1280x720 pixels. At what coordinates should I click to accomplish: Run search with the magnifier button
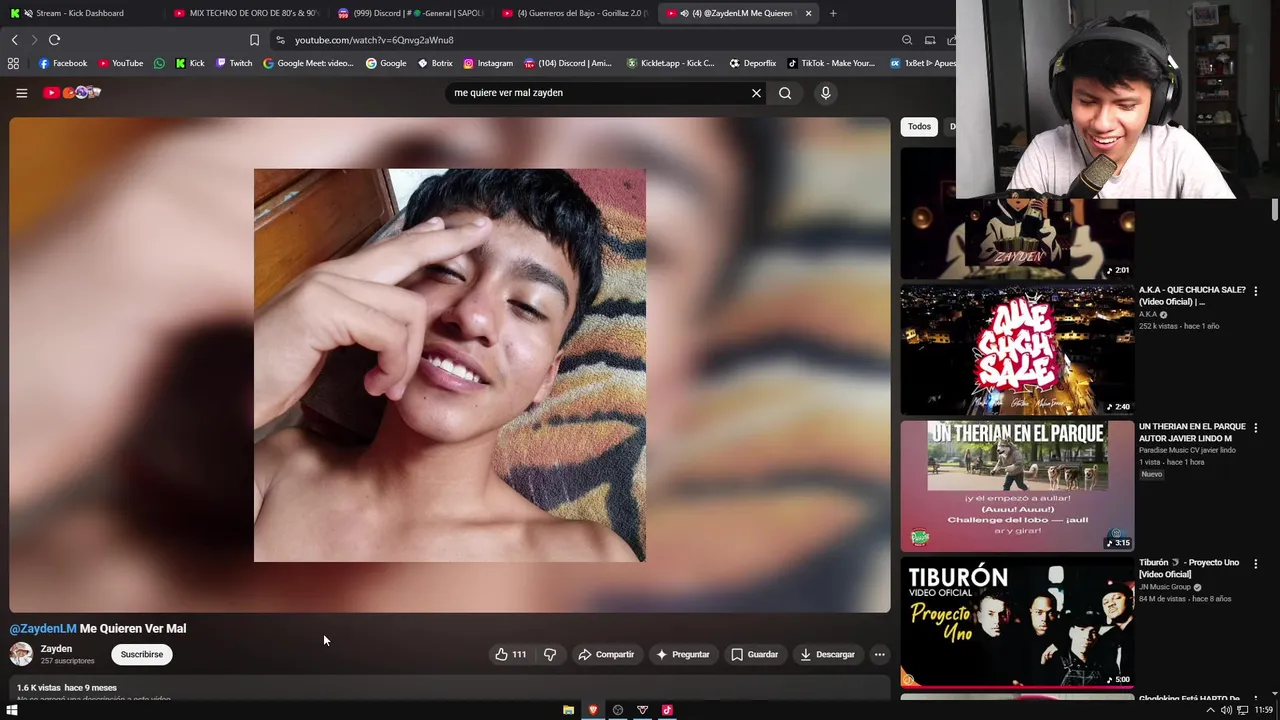coord(785,93)
